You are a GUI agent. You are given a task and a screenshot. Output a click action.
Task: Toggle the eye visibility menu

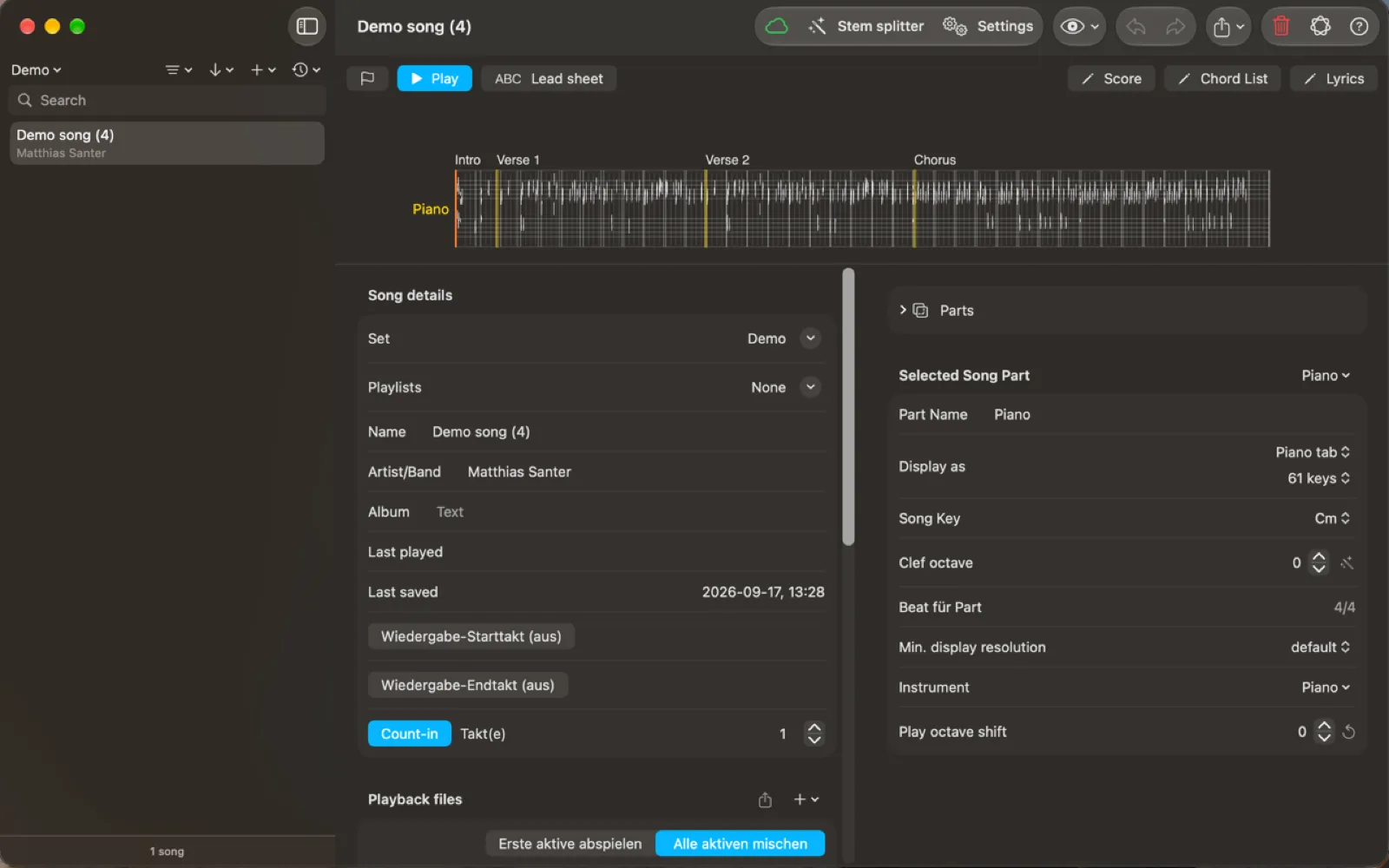(x=1079, y=27)
